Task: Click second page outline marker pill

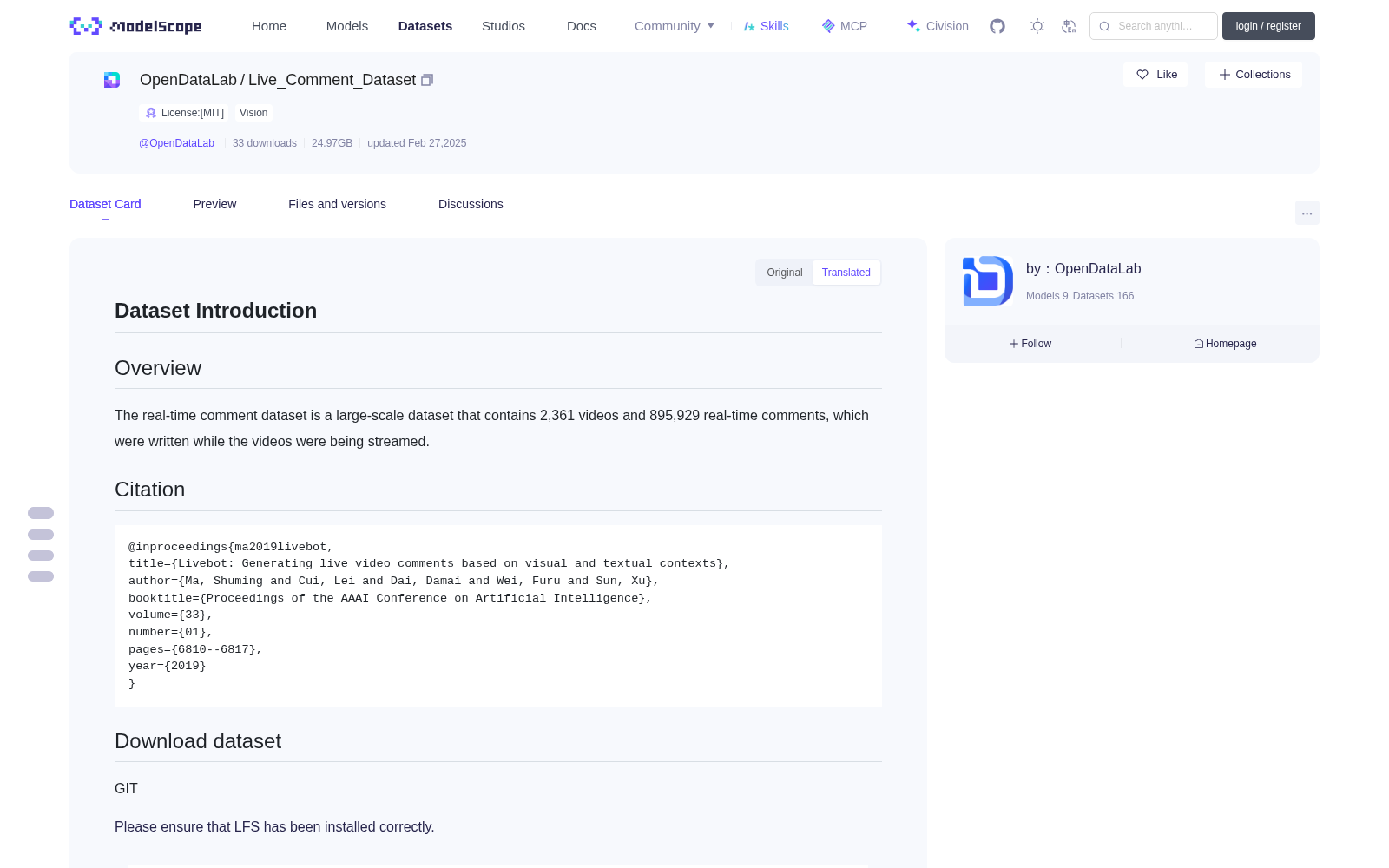Action: pos(41,535)
